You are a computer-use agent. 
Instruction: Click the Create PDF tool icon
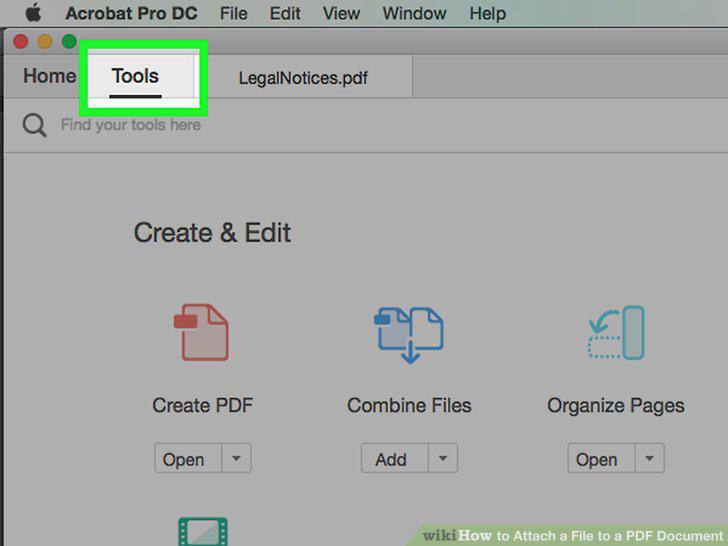[x=201, y=332]
